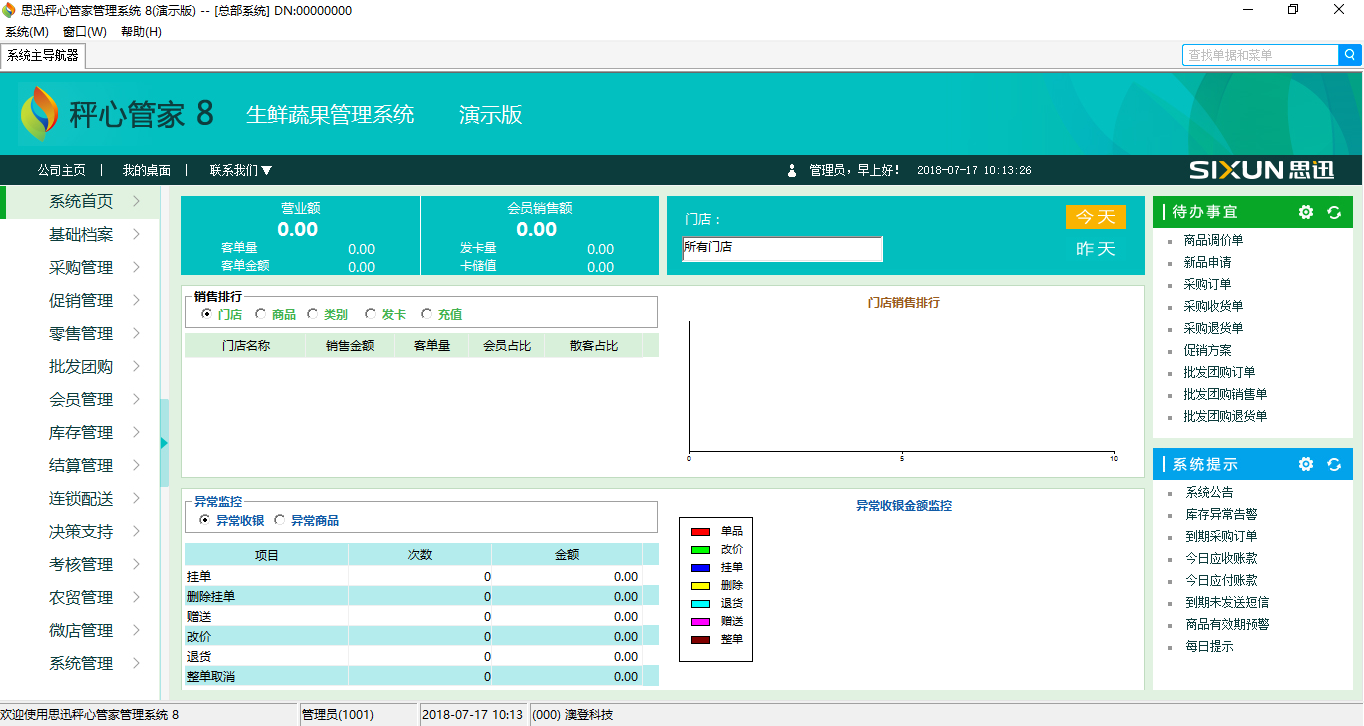Viewport: 1364px width, 726px height.
Task: Click the red 单品 legend swatch
Action: point(700,532)
